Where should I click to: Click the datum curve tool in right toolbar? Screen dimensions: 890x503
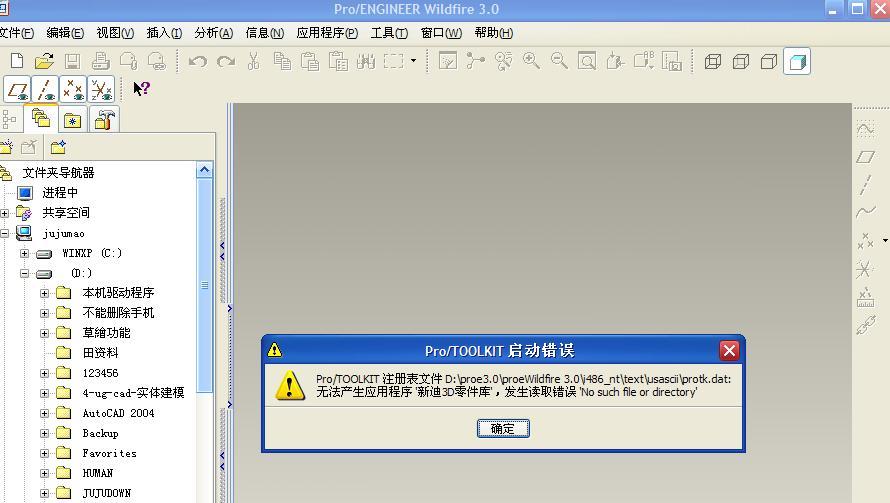coord(865,212)
